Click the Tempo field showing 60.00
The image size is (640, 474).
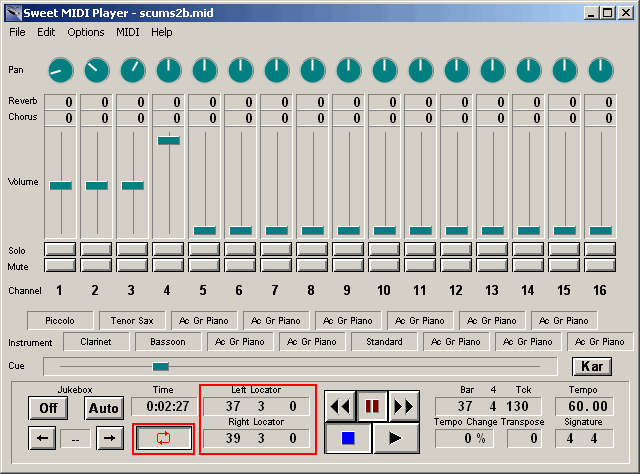pyautogui.click(x=584, y=406)
